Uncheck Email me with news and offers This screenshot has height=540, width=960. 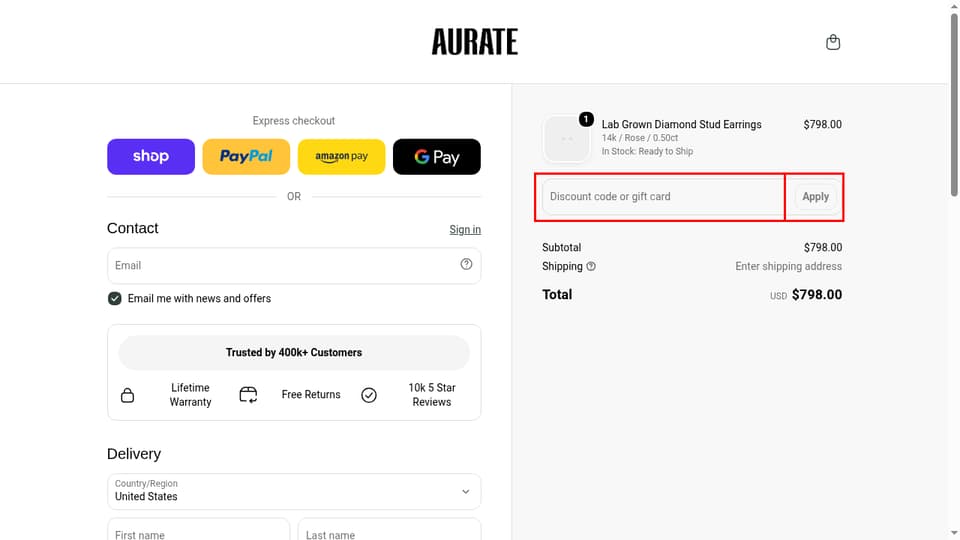114,298
